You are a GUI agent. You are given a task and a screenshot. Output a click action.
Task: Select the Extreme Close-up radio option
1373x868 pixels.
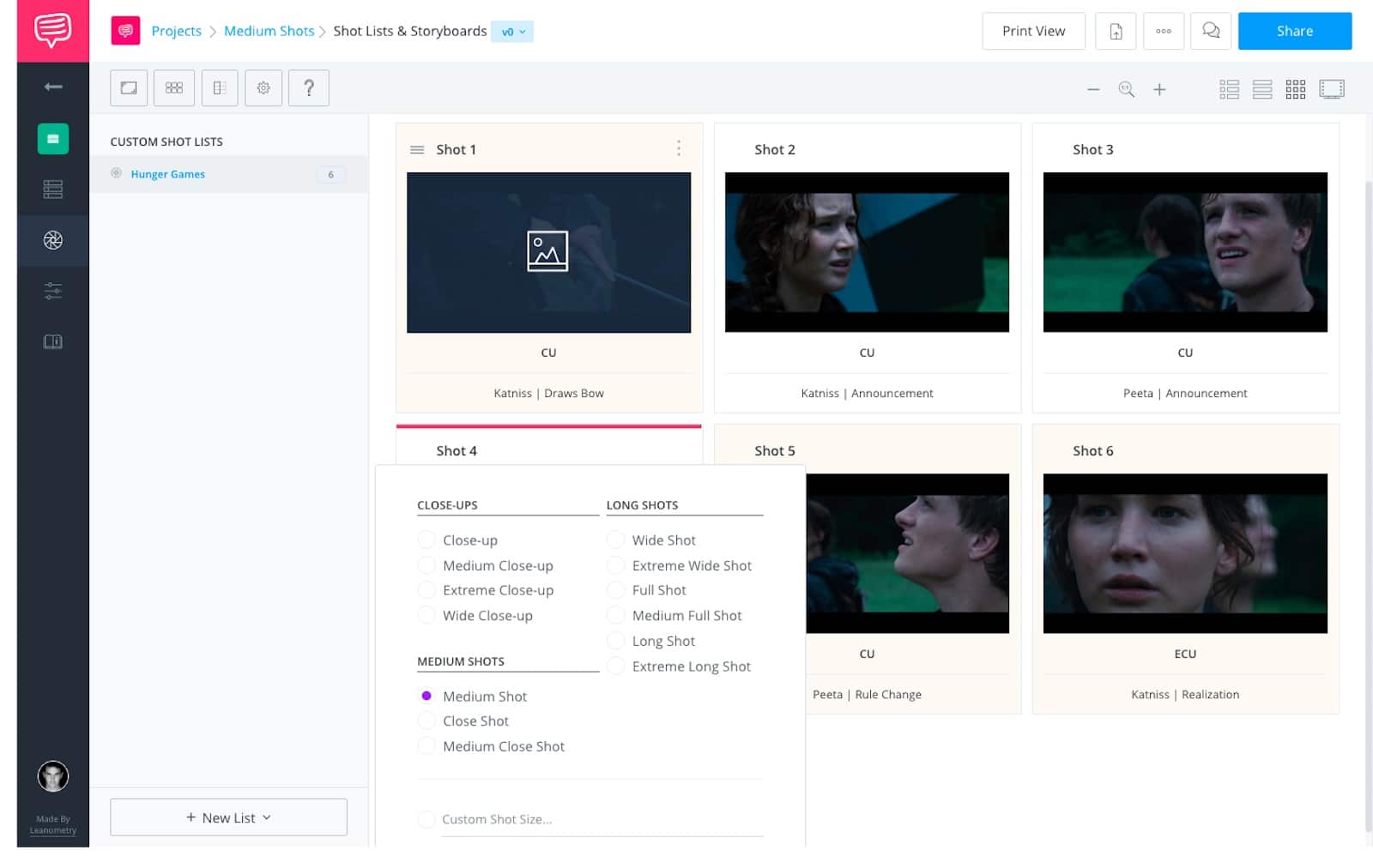tap(426, 590)
